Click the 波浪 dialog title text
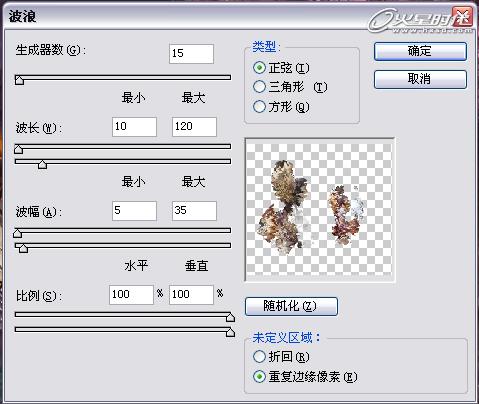 pos(22,16)
